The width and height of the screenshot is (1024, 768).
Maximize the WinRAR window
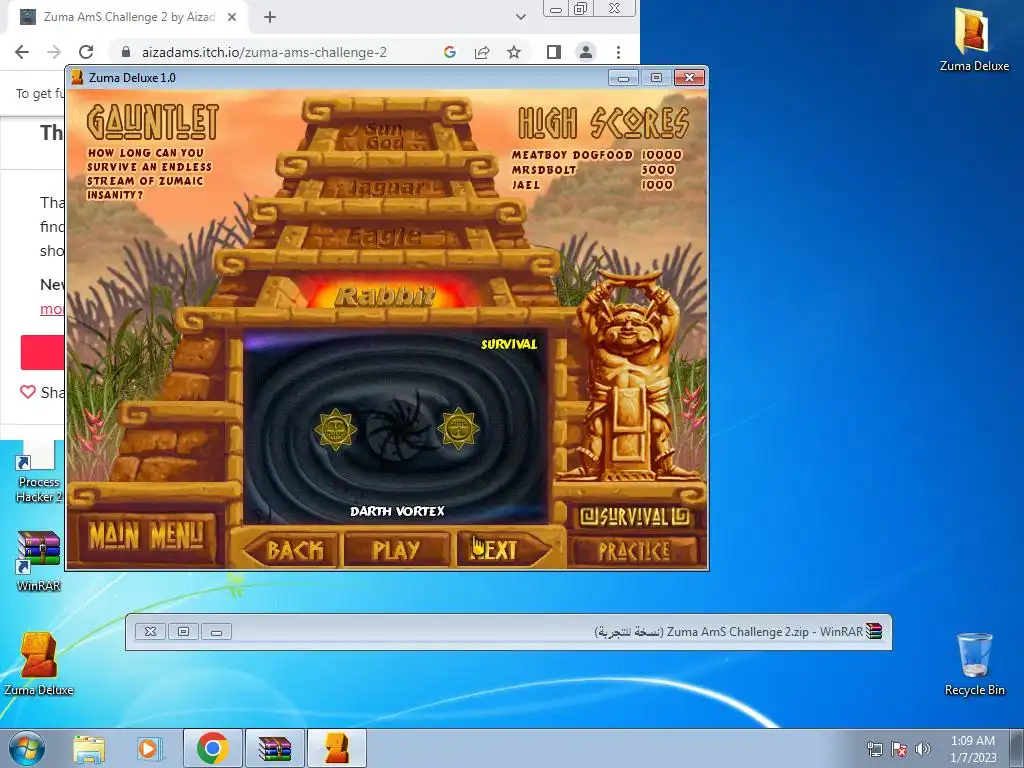pos(184,632)
